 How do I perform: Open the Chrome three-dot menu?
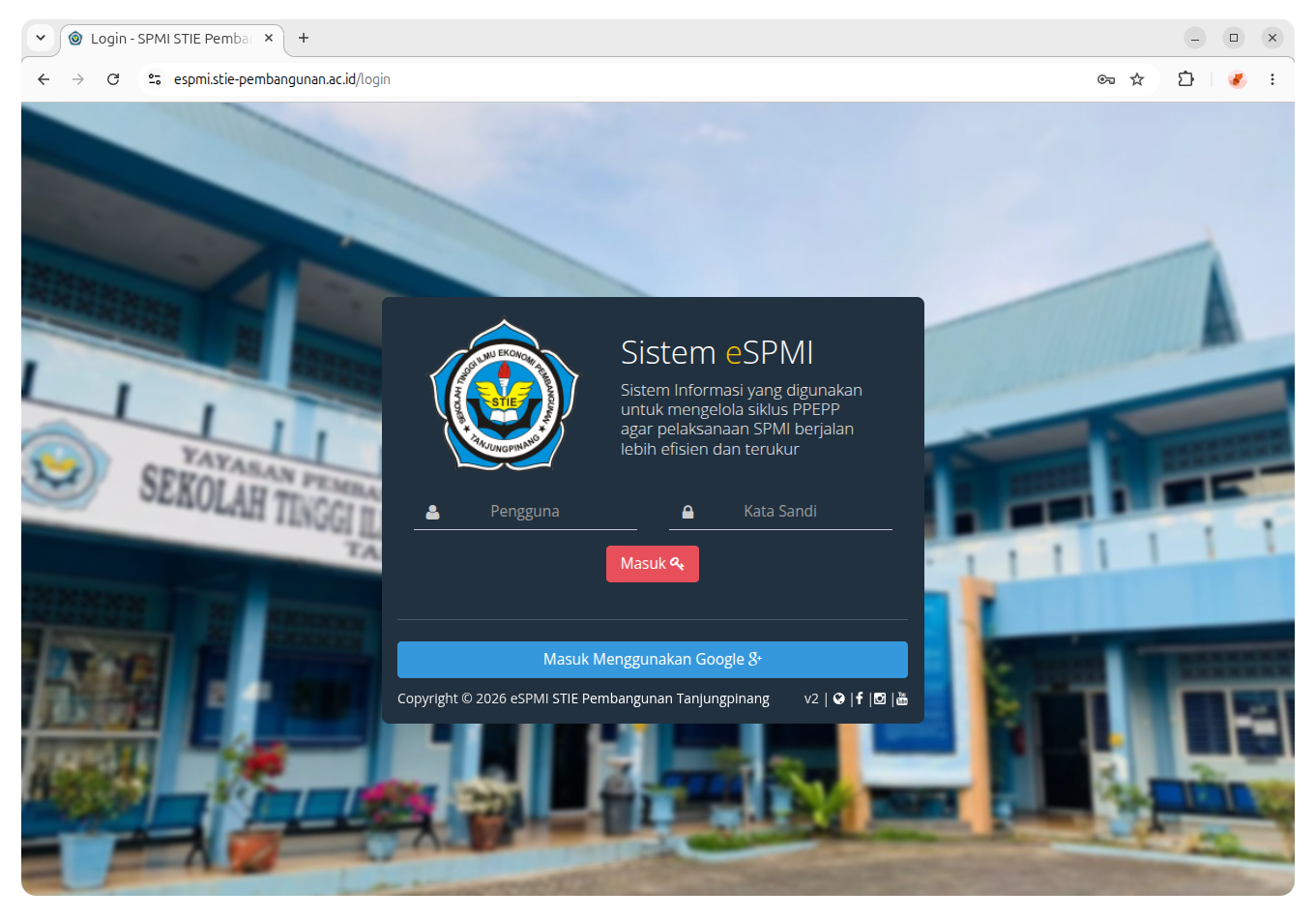click(x=1272, y=79)
